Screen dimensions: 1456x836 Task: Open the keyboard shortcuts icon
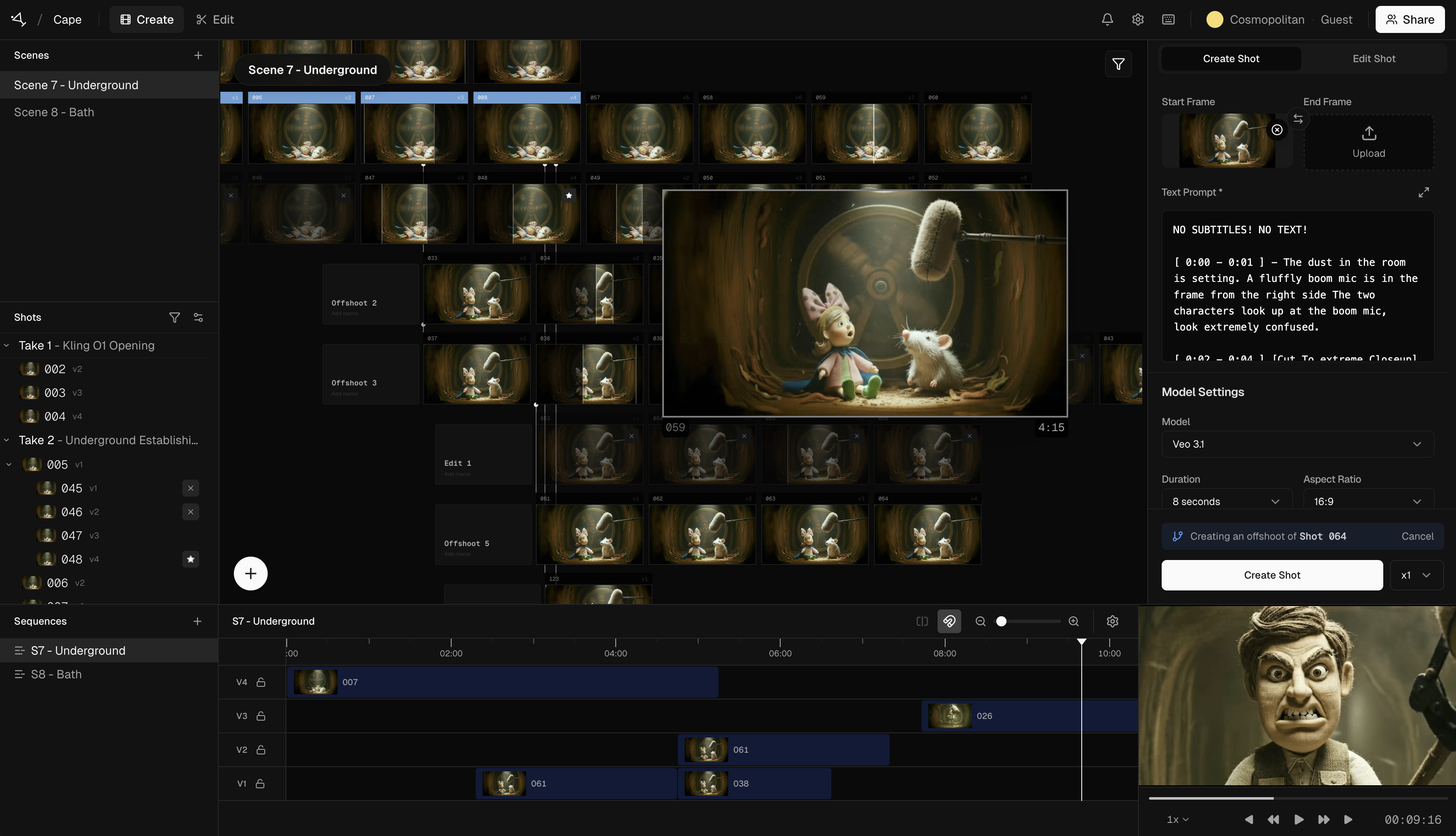pos(1168,19)
